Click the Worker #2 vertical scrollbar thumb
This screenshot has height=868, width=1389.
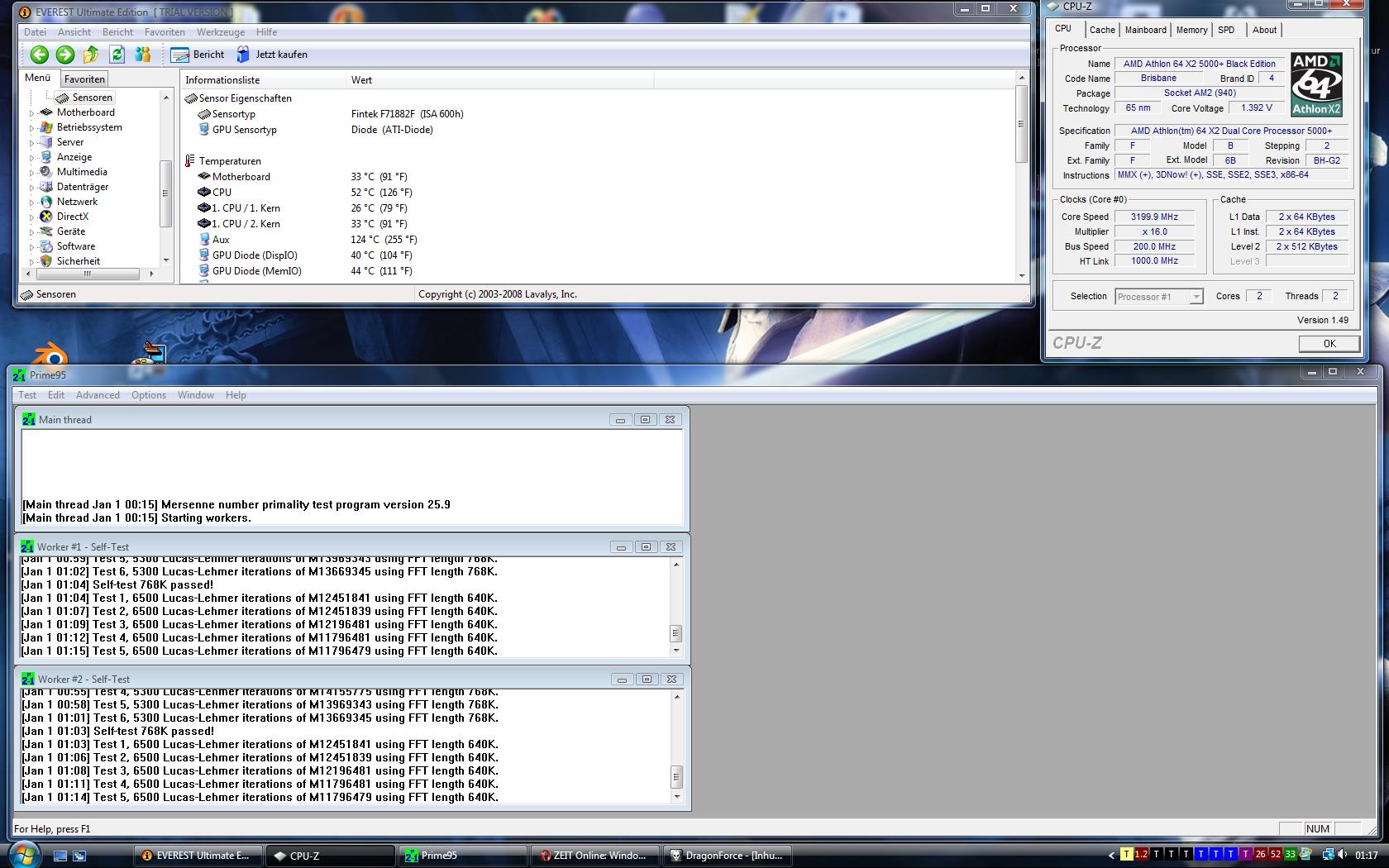point(676,776)
